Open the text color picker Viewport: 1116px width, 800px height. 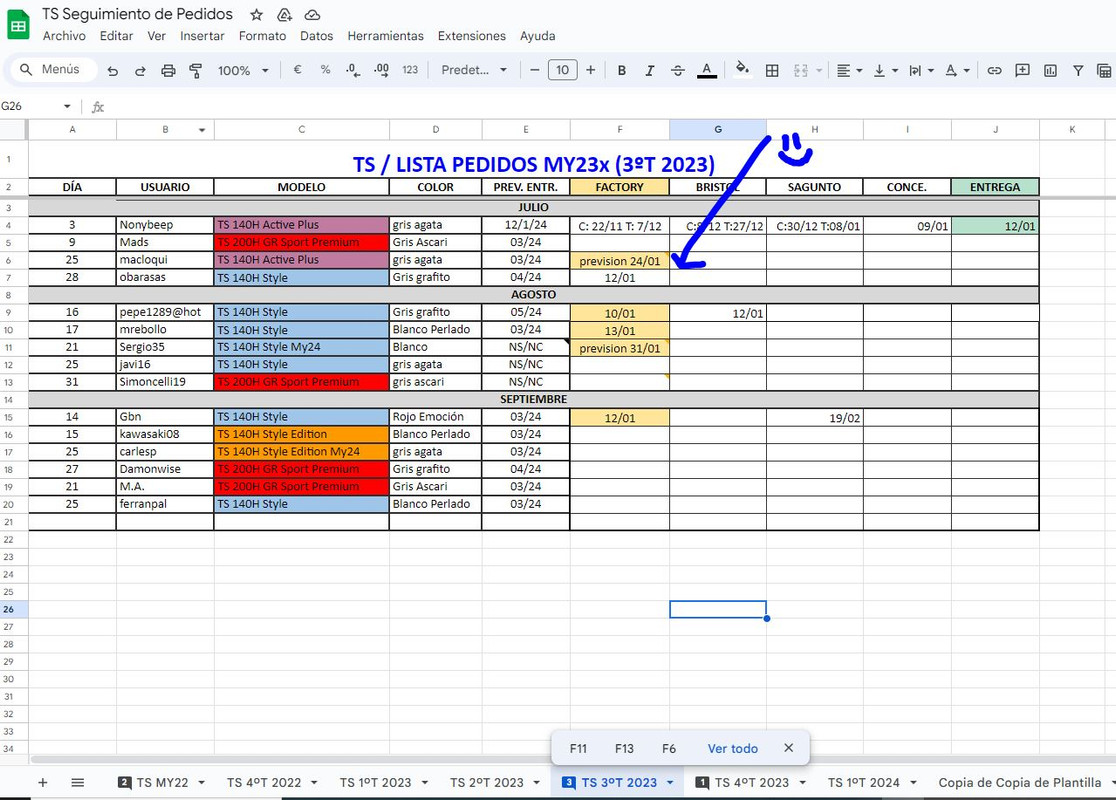pos(706,70)
